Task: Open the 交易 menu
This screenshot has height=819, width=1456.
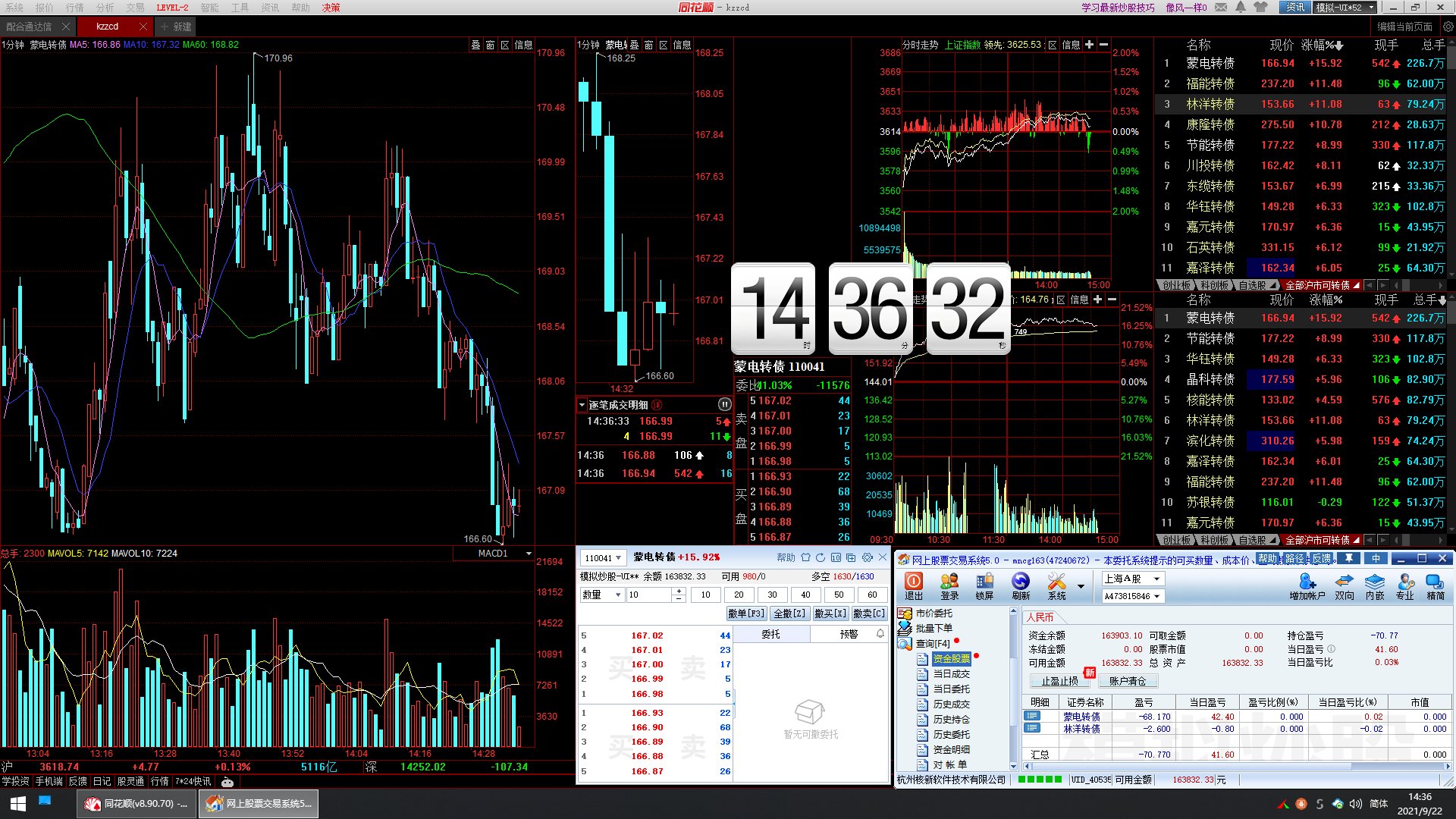Action: (x=135, y=8)
